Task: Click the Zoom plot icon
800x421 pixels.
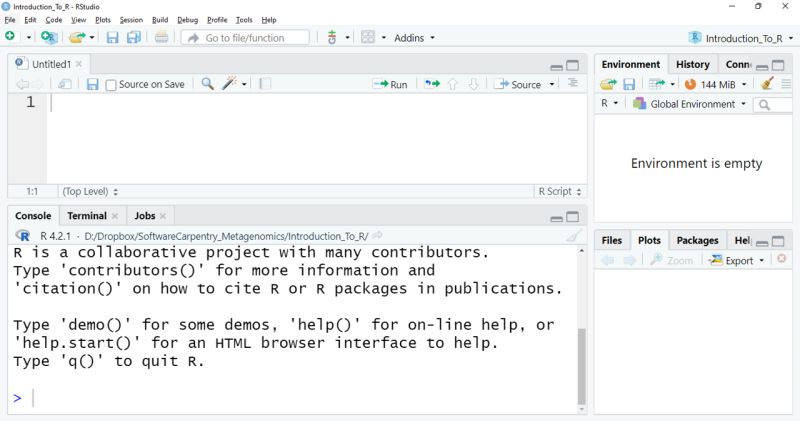Action: 672,260
